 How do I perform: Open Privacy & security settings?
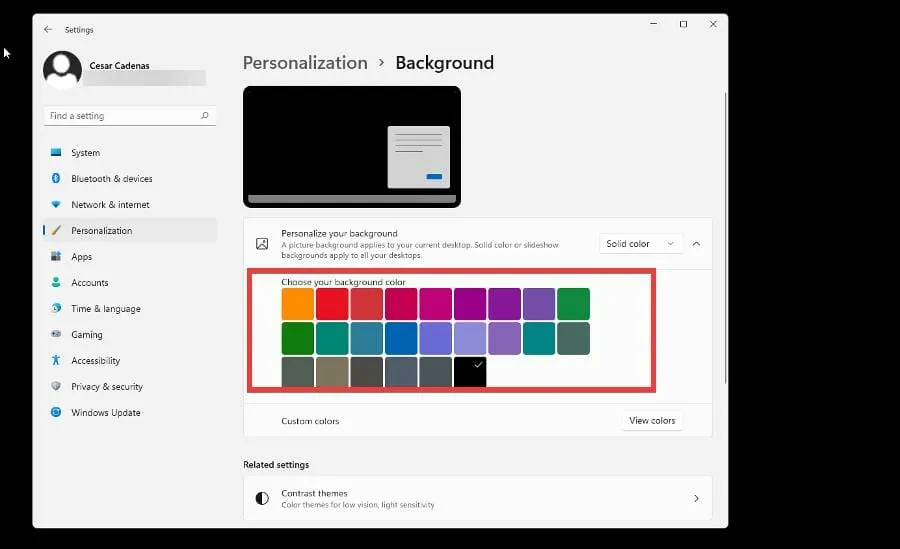tap(106, 387)
